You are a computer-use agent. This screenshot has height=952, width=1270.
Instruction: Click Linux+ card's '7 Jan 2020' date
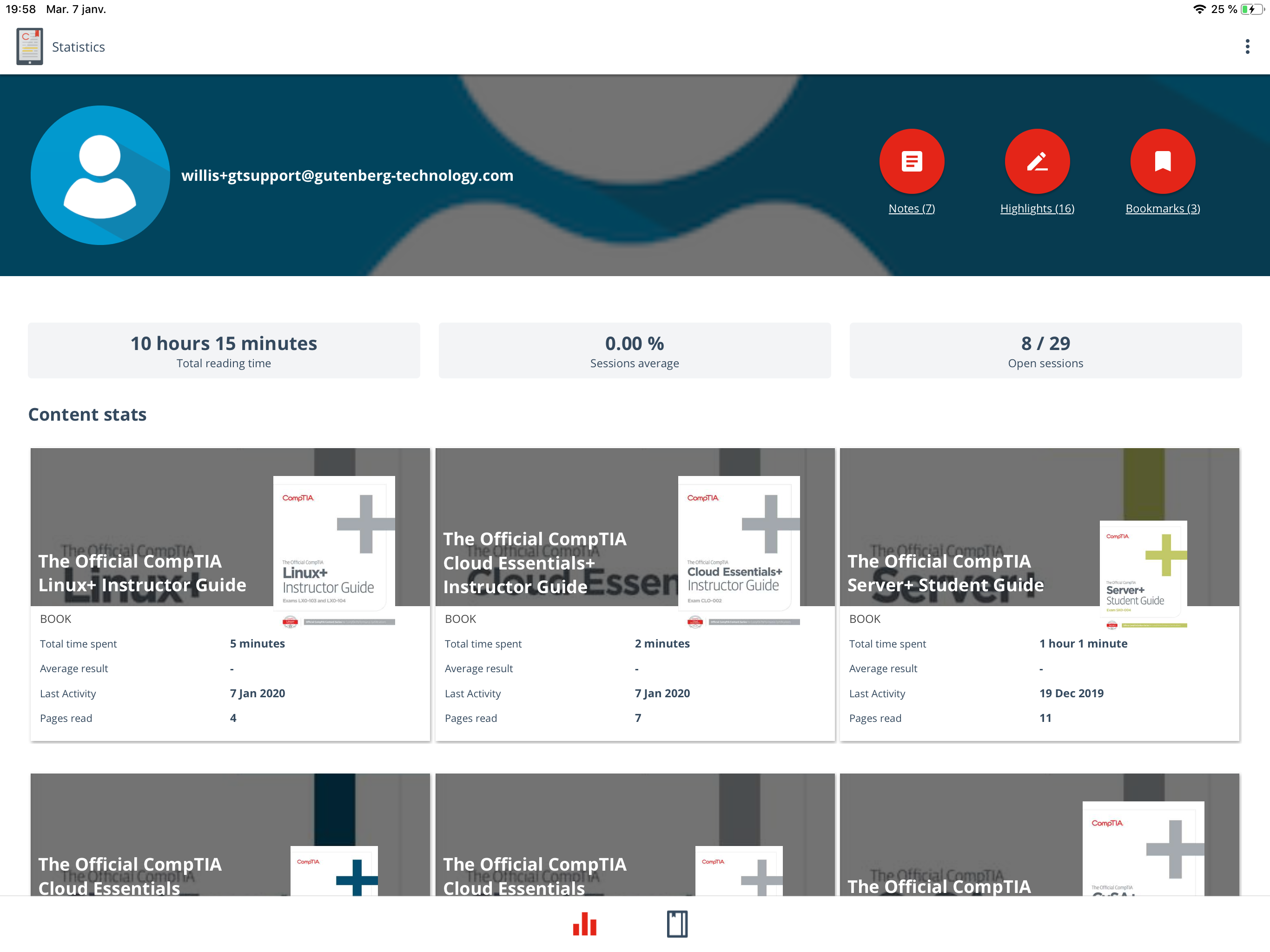[x=257, y=693]
